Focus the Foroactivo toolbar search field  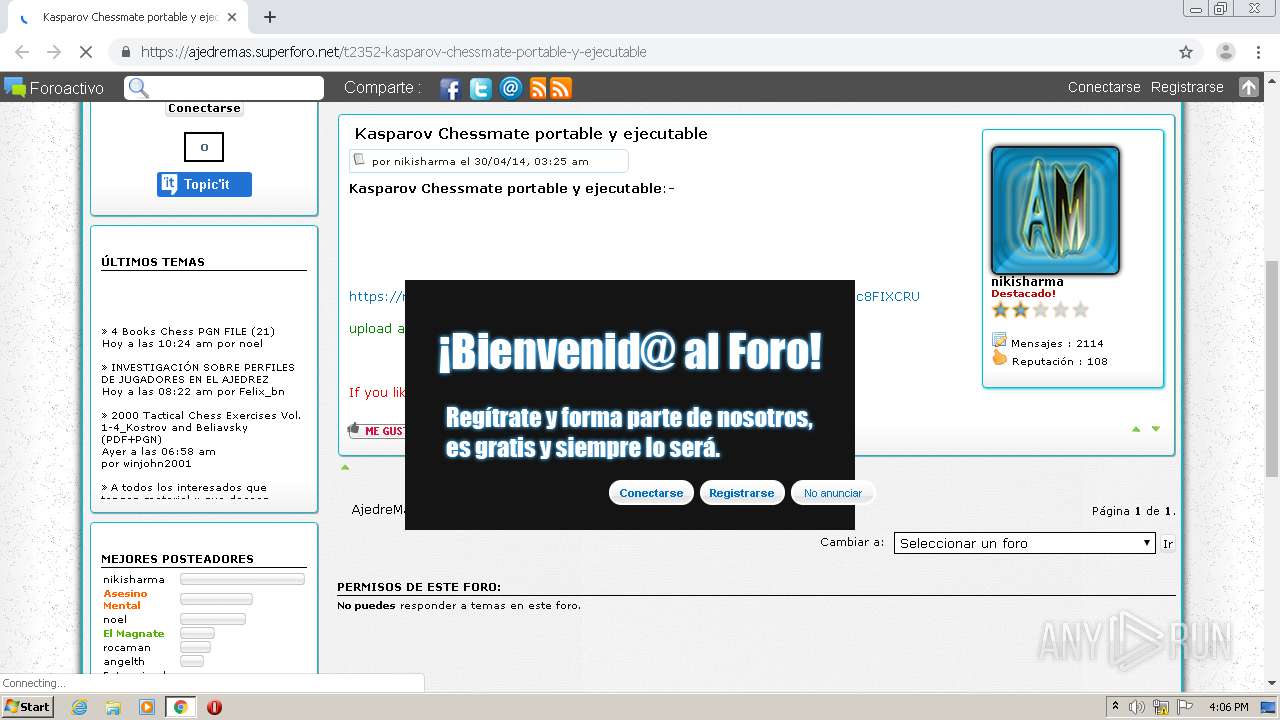pos(224,88)
